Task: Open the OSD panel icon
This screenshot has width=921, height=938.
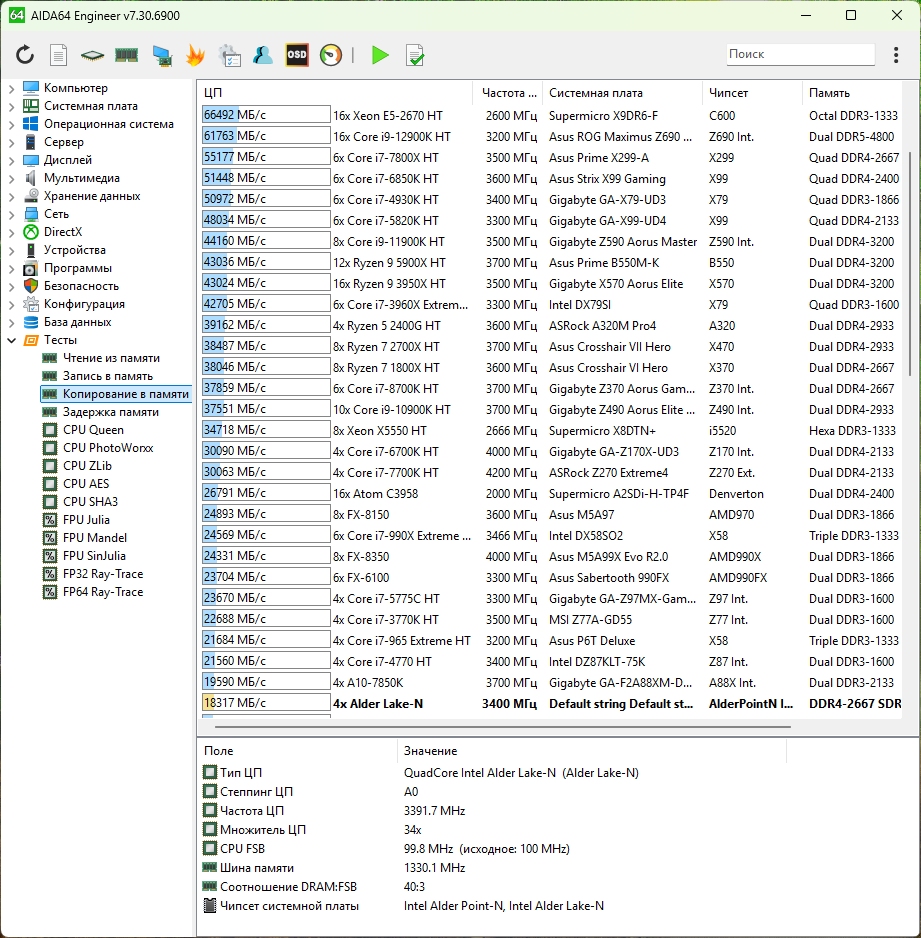Action: point(297,55)
